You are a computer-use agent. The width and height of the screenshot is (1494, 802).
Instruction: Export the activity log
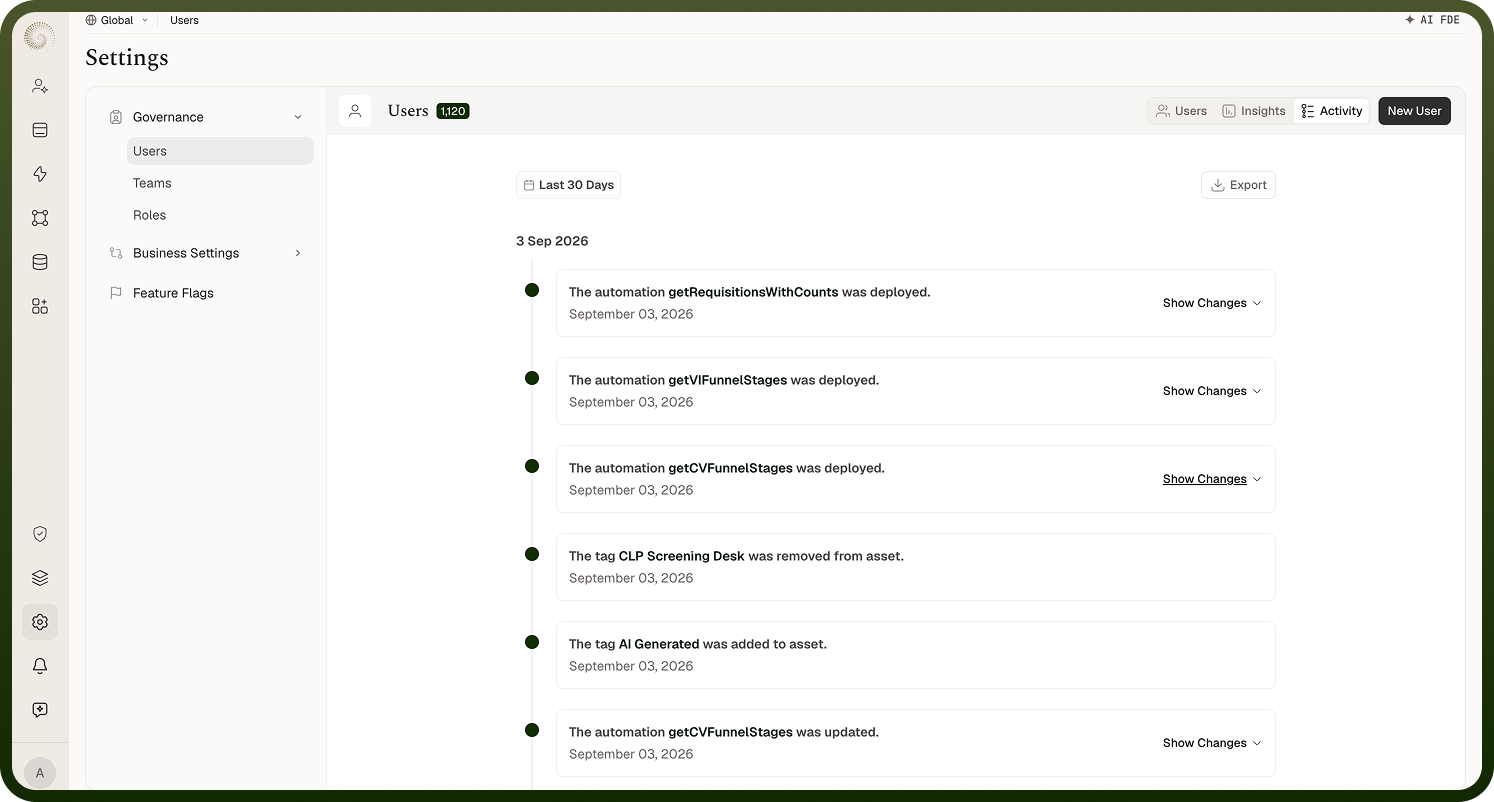[1238, 185]
